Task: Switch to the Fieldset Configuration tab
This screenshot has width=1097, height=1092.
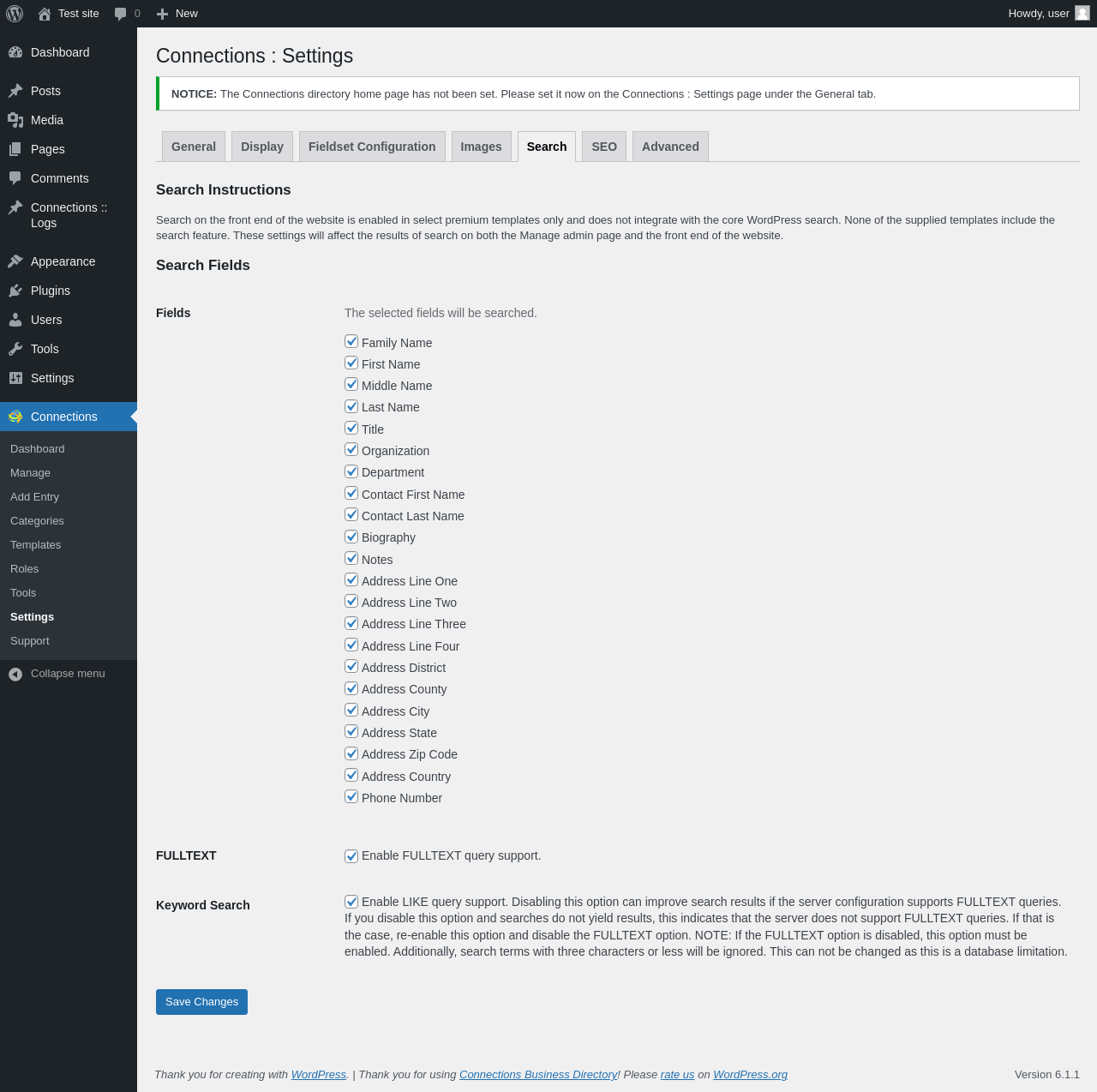Action: tap(372, 147)
